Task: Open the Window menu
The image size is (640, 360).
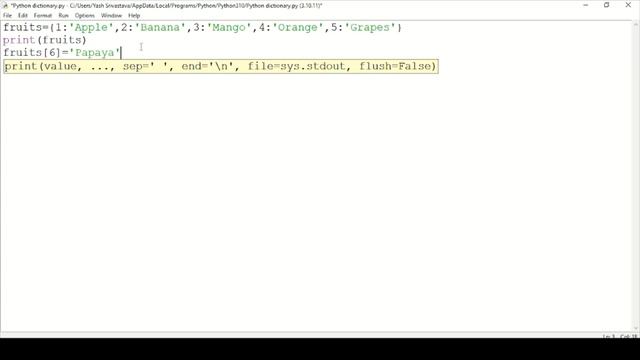Action: [111, 16]
